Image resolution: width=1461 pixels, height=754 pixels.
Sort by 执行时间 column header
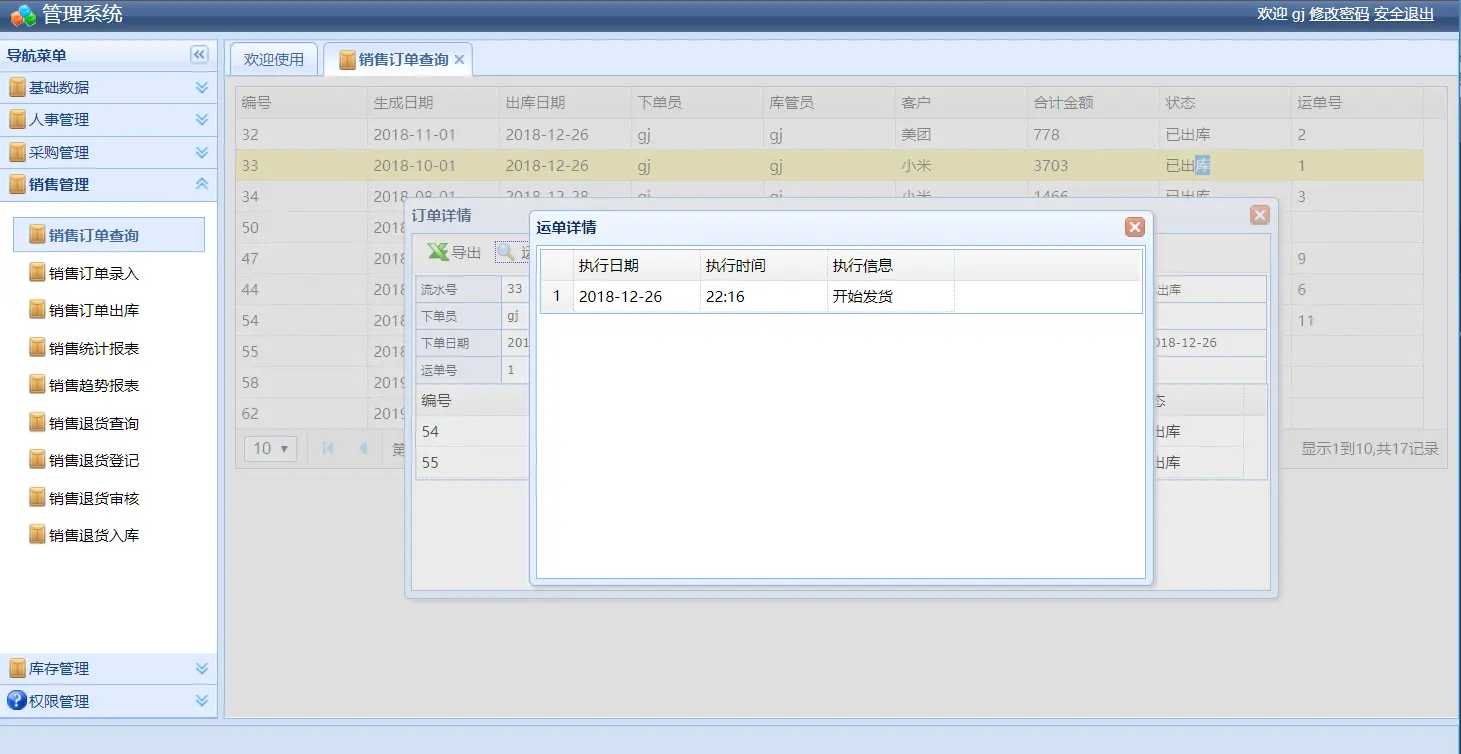click(764, 265)
